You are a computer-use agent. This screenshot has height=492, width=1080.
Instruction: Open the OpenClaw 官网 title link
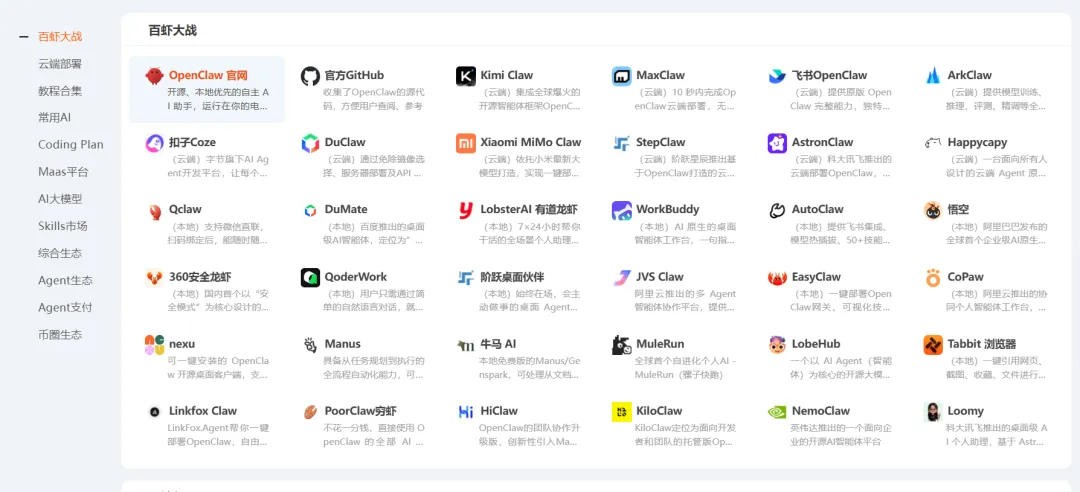point(208,75)
